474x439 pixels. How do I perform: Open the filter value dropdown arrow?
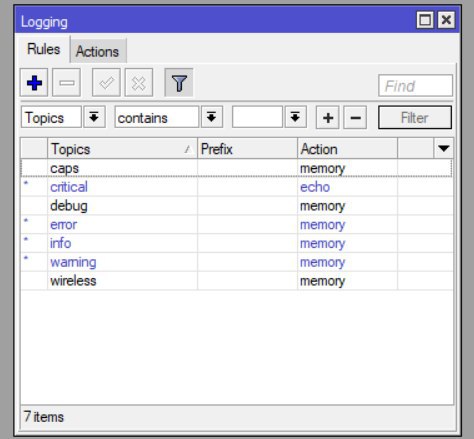pyautogui.click(x=296, y=117)
